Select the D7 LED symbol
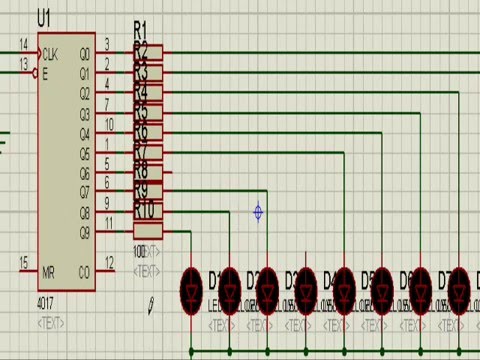The image size is (480, 360). (421, 291)
